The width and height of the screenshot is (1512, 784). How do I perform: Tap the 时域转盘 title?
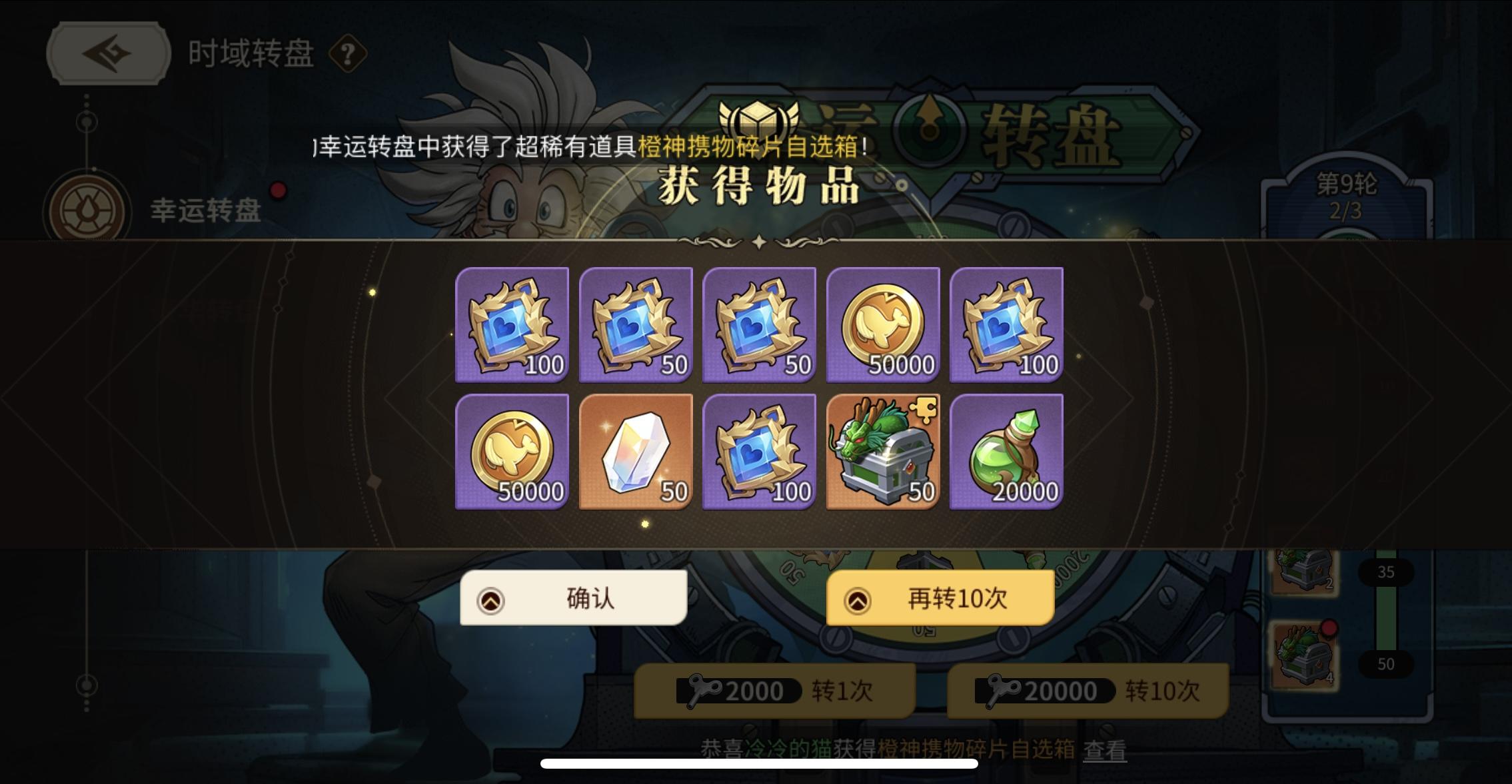(251, 53)
